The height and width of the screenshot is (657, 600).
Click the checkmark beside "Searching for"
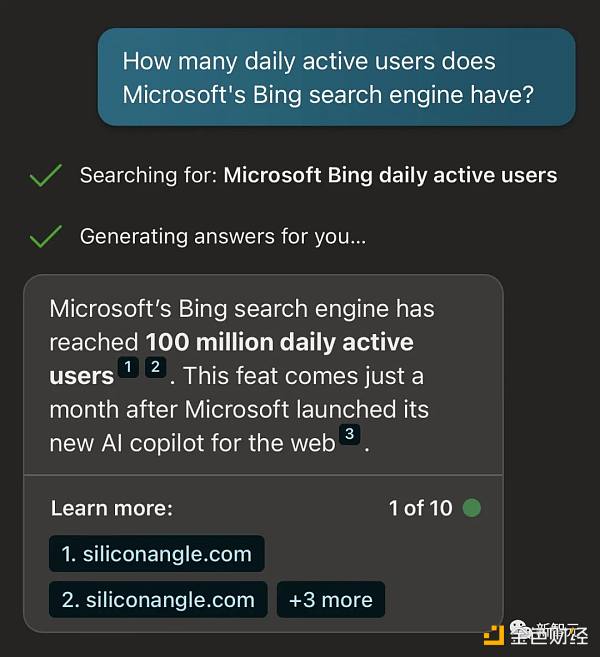46,177
